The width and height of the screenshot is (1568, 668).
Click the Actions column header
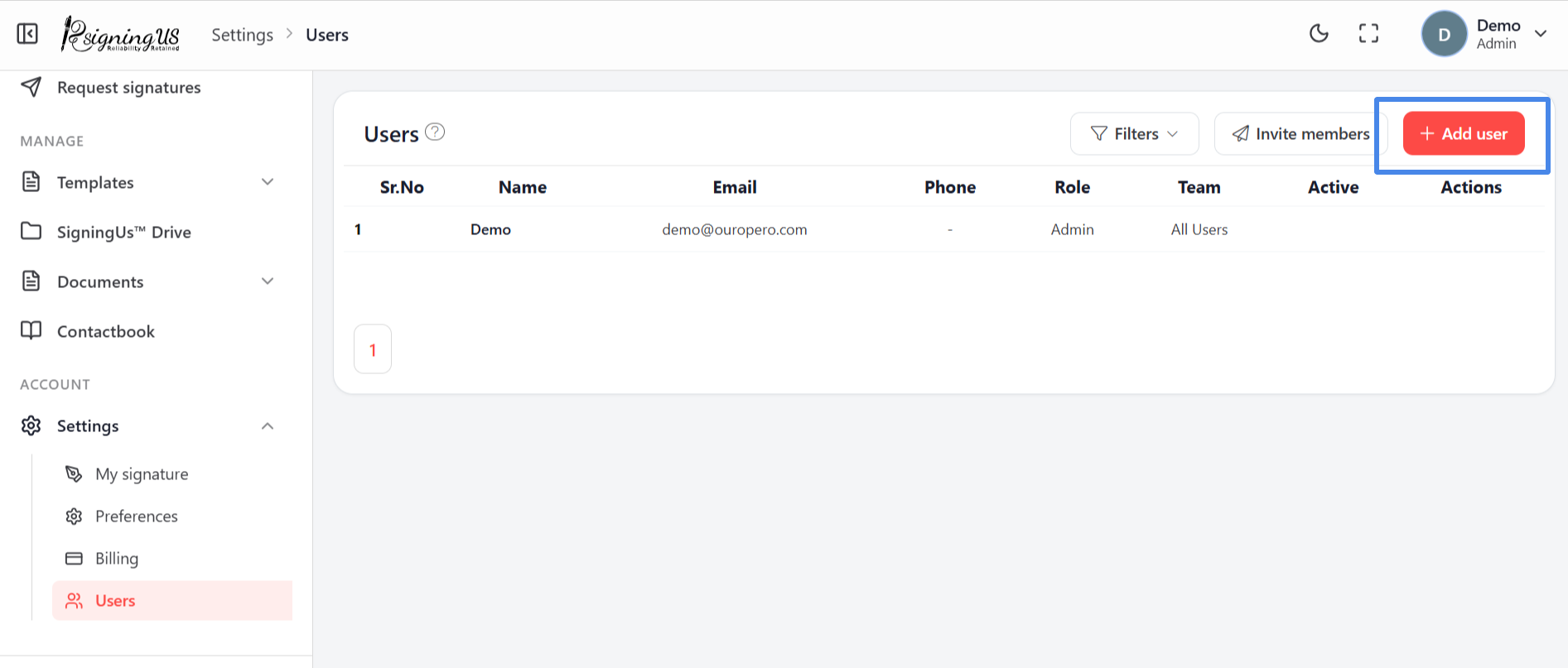[1471, 187]
